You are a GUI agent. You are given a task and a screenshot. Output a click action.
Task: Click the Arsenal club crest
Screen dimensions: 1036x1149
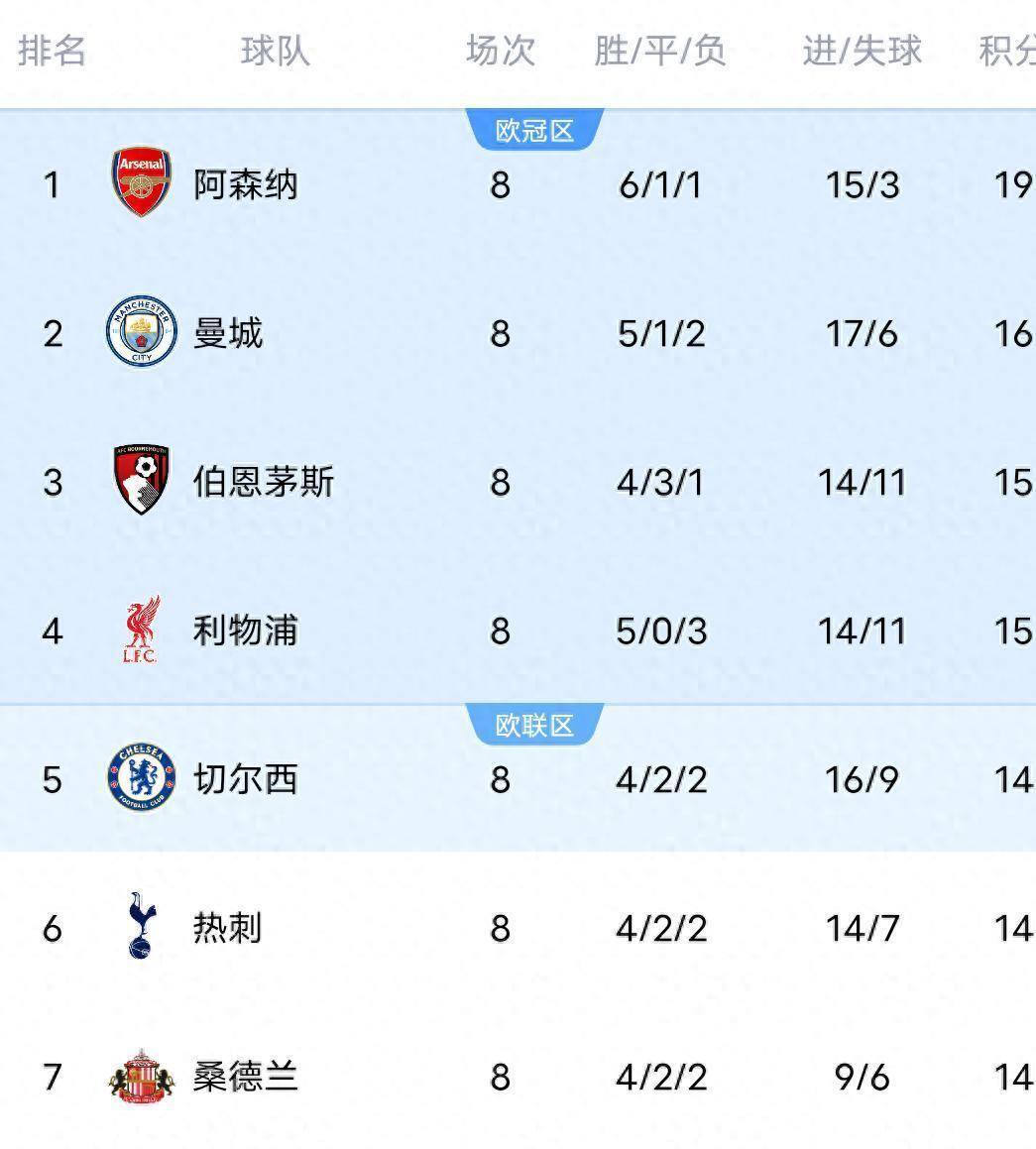pyautogui.click(x=141, y=183)
